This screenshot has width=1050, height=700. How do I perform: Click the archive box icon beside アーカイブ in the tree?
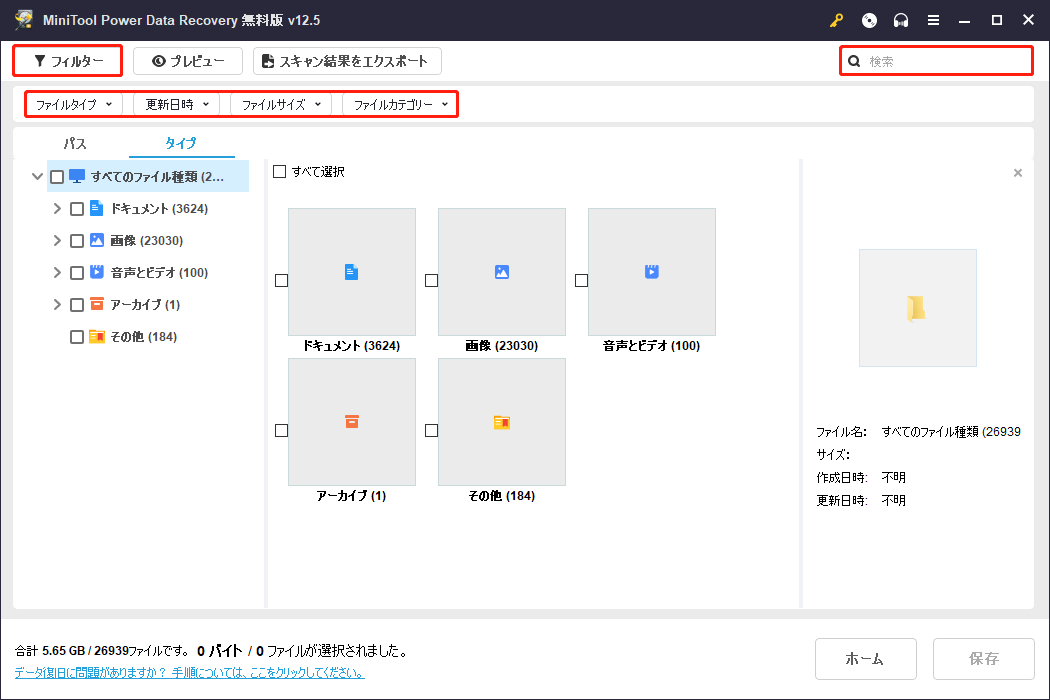coord(96,304)
